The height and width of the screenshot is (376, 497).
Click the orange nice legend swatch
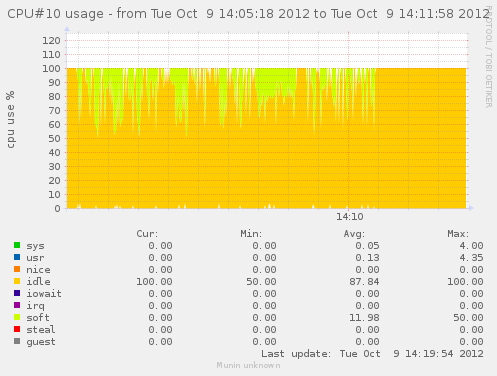click(x=17, y=269)
